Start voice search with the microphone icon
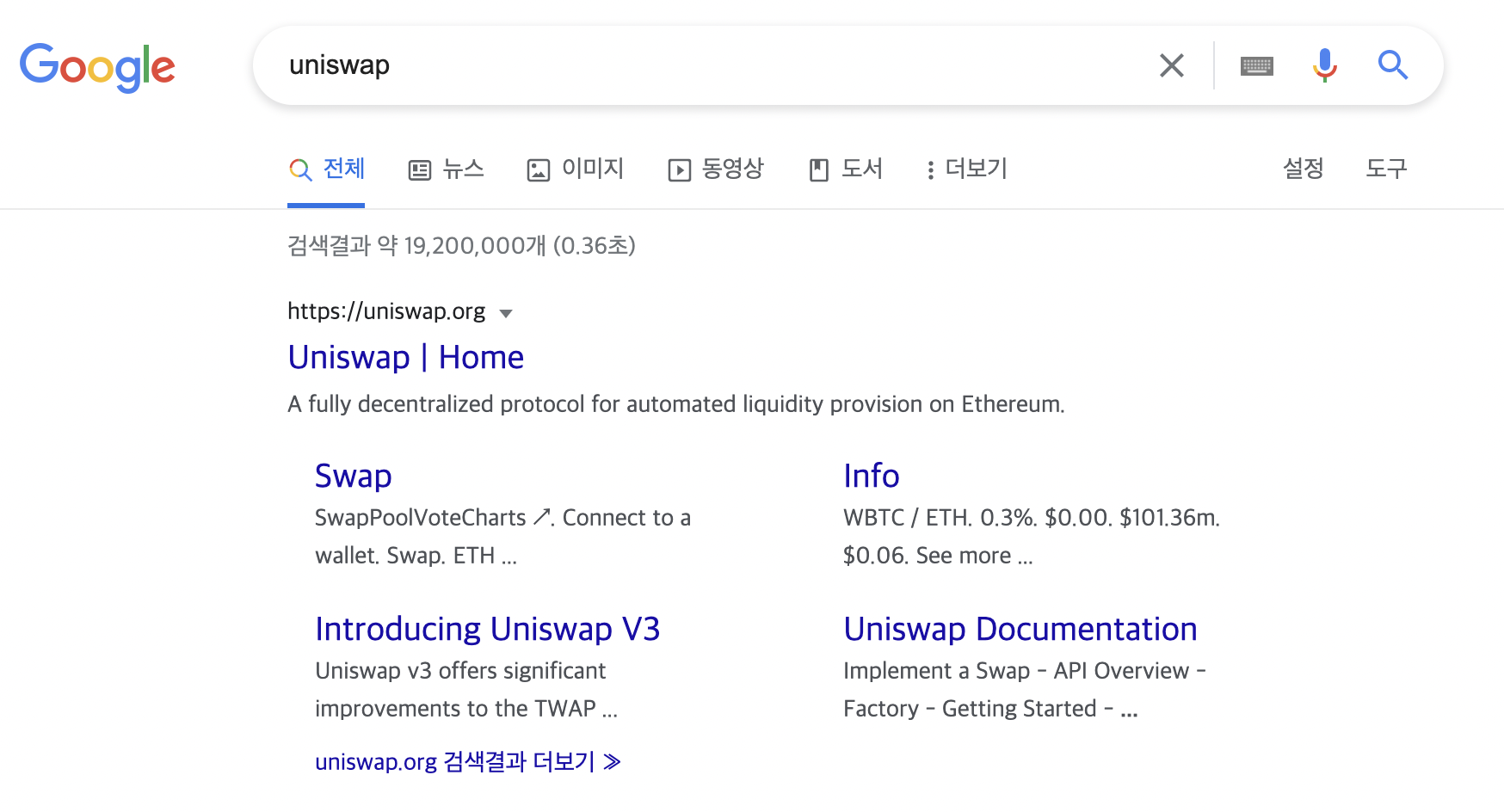 1323,65
